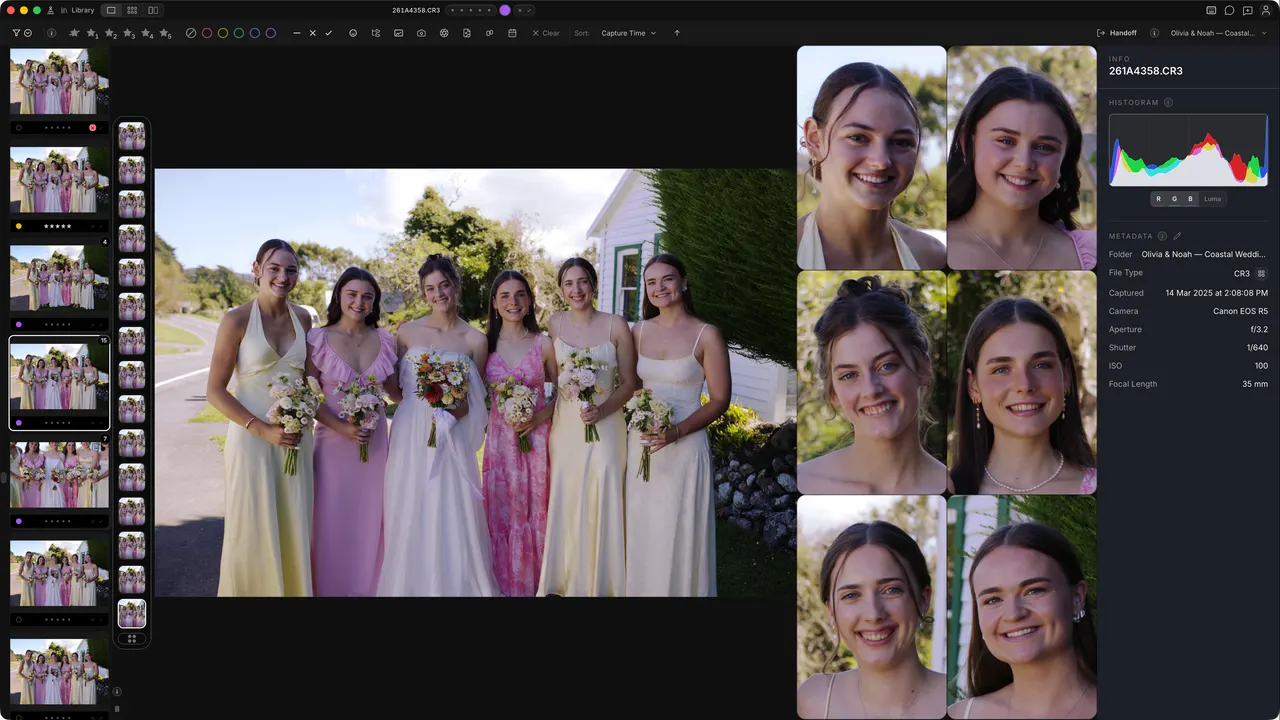Toggle the B histogram channel

[1190, 199]
